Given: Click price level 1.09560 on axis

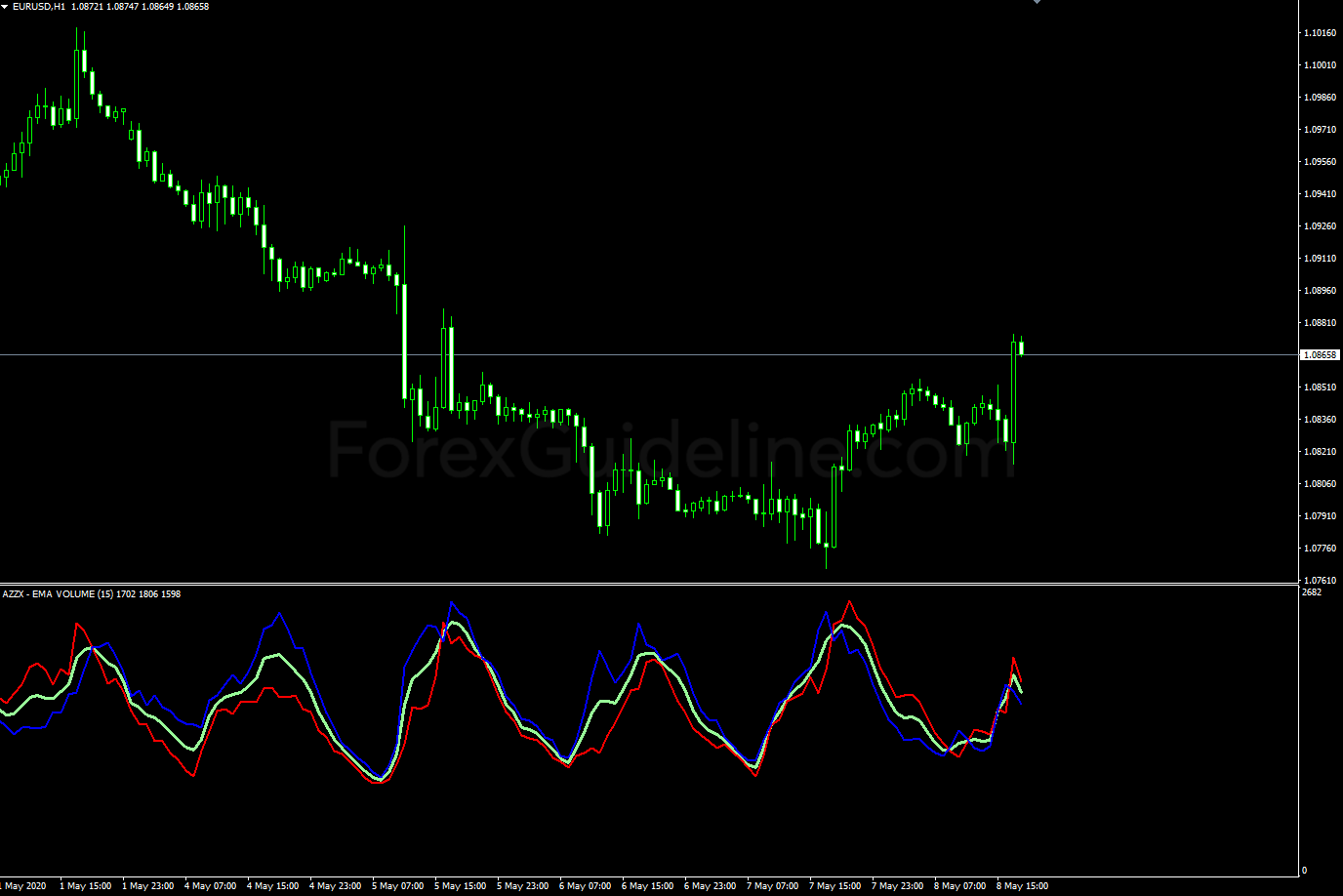Looking at the screenshot, I should (1321, 162).
